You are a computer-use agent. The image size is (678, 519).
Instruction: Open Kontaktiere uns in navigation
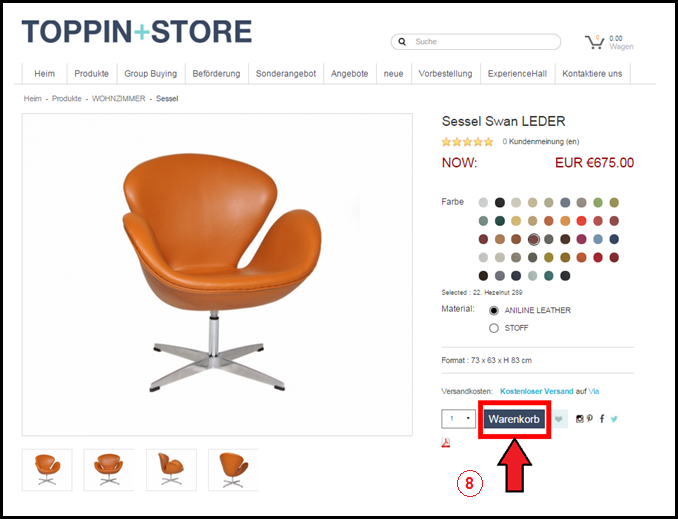pyautogui.click(x=592, y=74)
